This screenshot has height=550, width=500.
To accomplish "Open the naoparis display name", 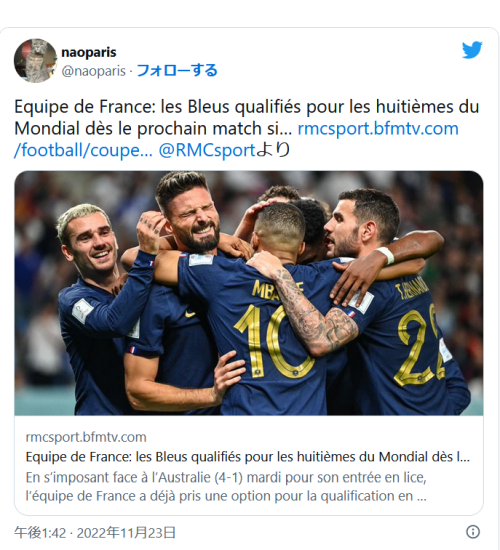I will click(x=89, y=52).
